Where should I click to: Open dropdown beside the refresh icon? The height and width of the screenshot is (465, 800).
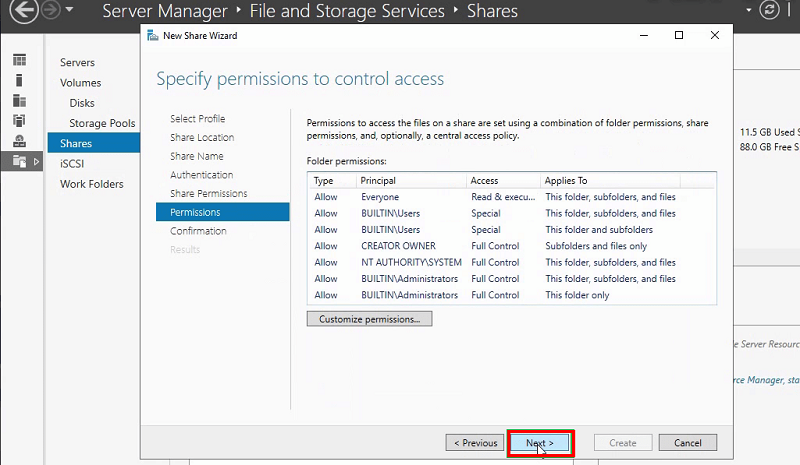click(748, 10)
